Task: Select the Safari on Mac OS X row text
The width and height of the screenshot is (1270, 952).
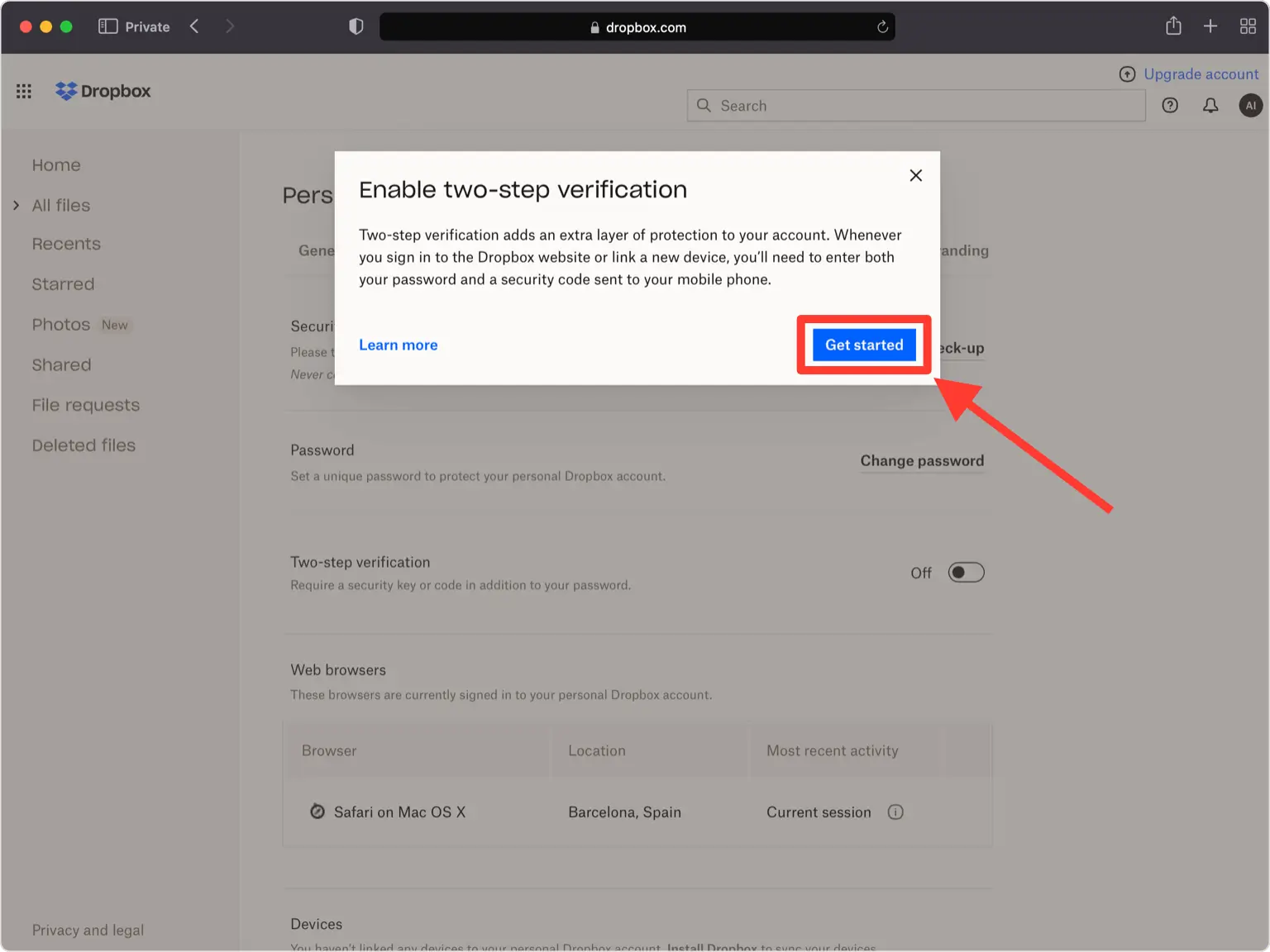Action: click(400, 812)
